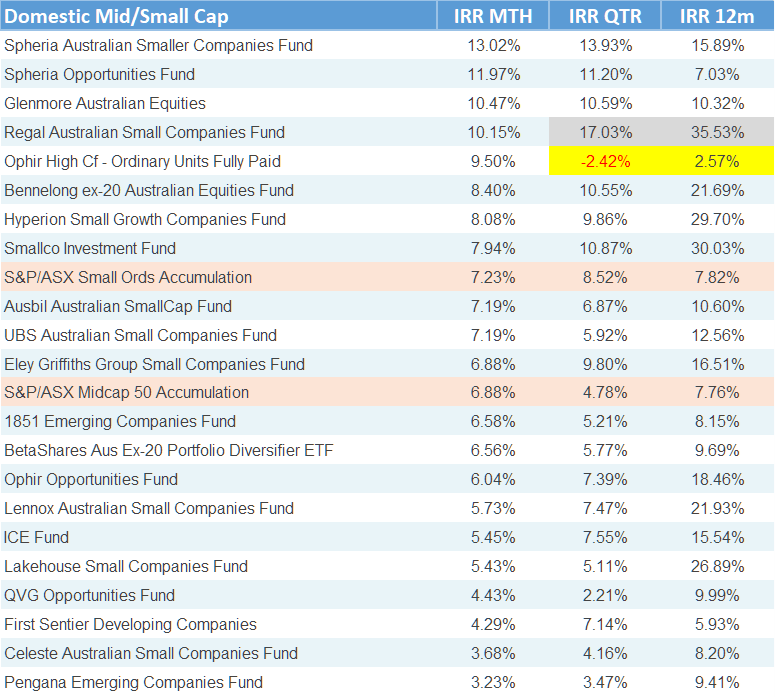Click the 13.93% quarterly value
775x698 pixels.
pos(605,45)
